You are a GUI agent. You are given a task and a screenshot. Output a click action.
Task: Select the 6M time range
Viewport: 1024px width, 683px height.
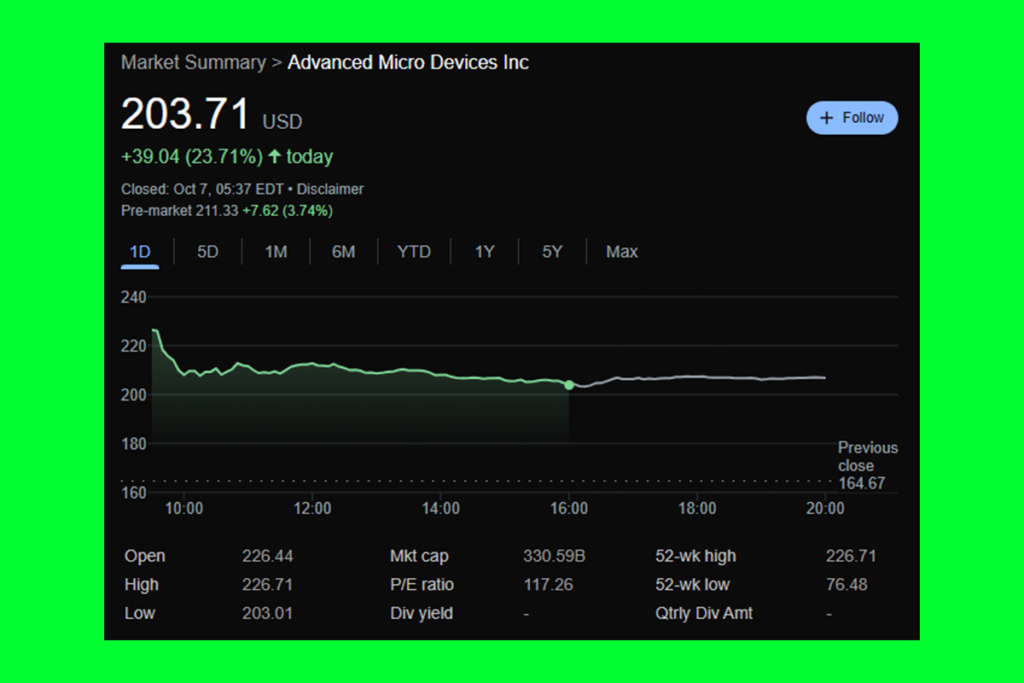click(344, 252)
